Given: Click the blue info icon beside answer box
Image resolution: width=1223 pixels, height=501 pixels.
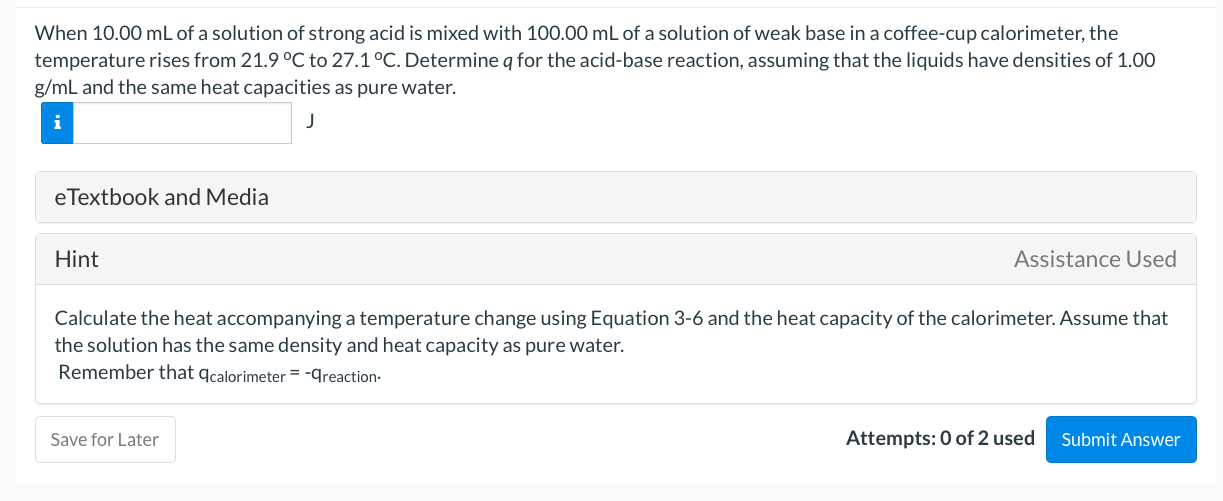Looking at the screenshot, I should point(57,123).
